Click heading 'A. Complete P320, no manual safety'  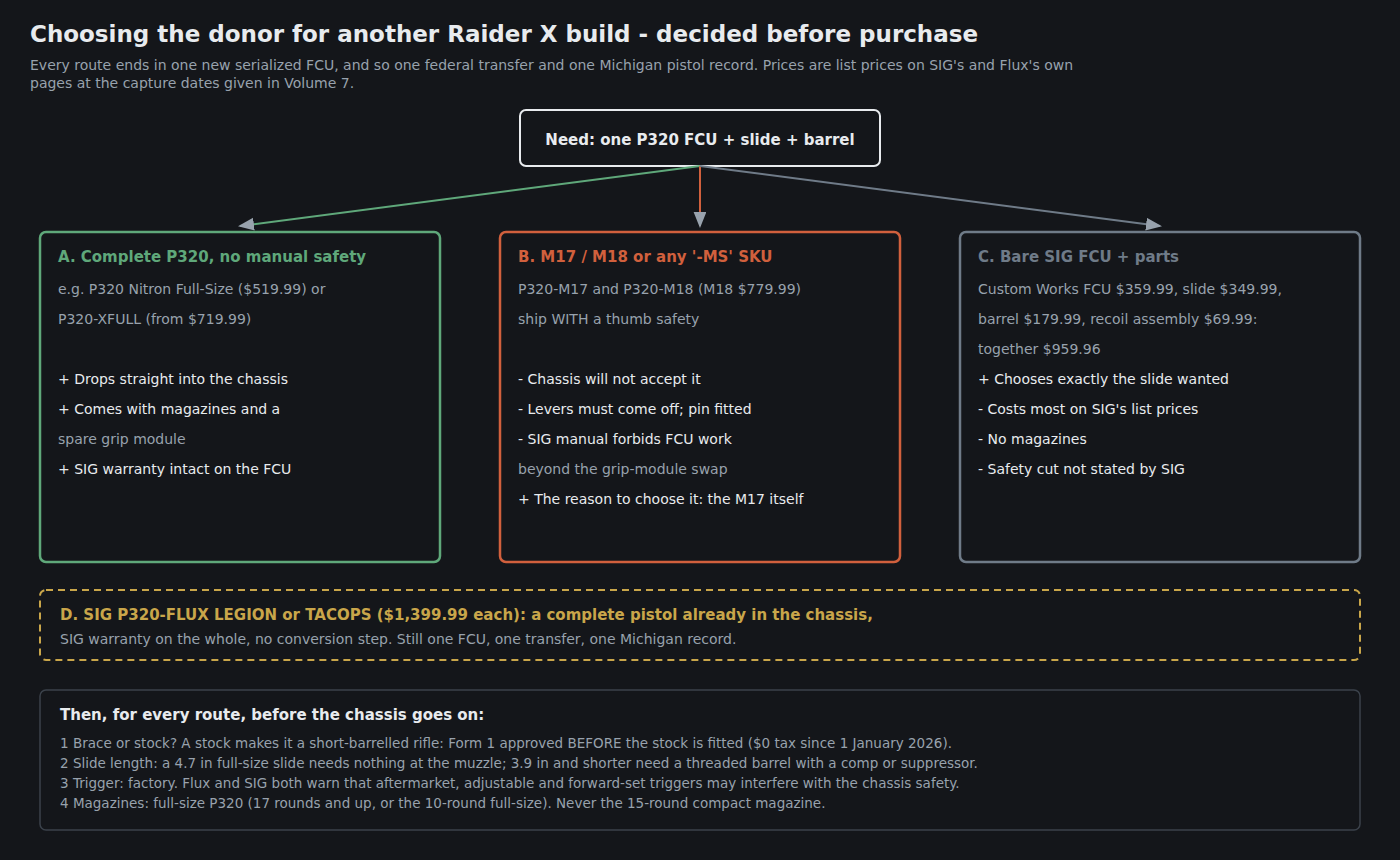212,257
